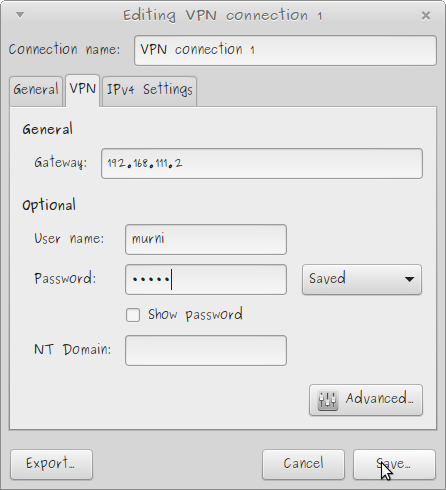Click the Export button

tap(51, 464)
